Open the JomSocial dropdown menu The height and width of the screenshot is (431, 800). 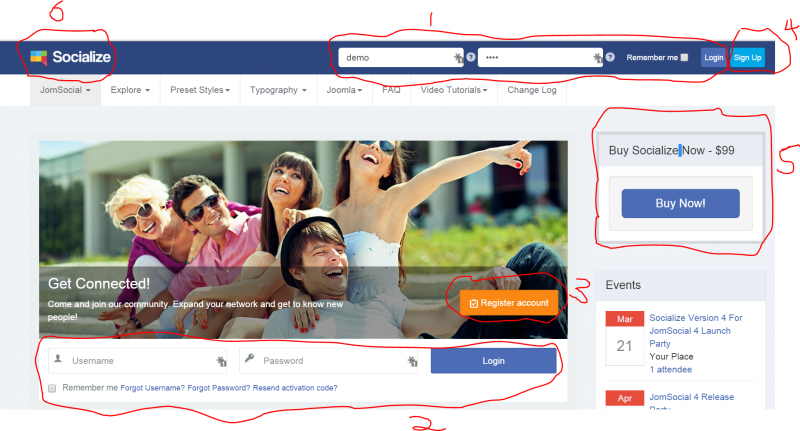click(65, 90)
